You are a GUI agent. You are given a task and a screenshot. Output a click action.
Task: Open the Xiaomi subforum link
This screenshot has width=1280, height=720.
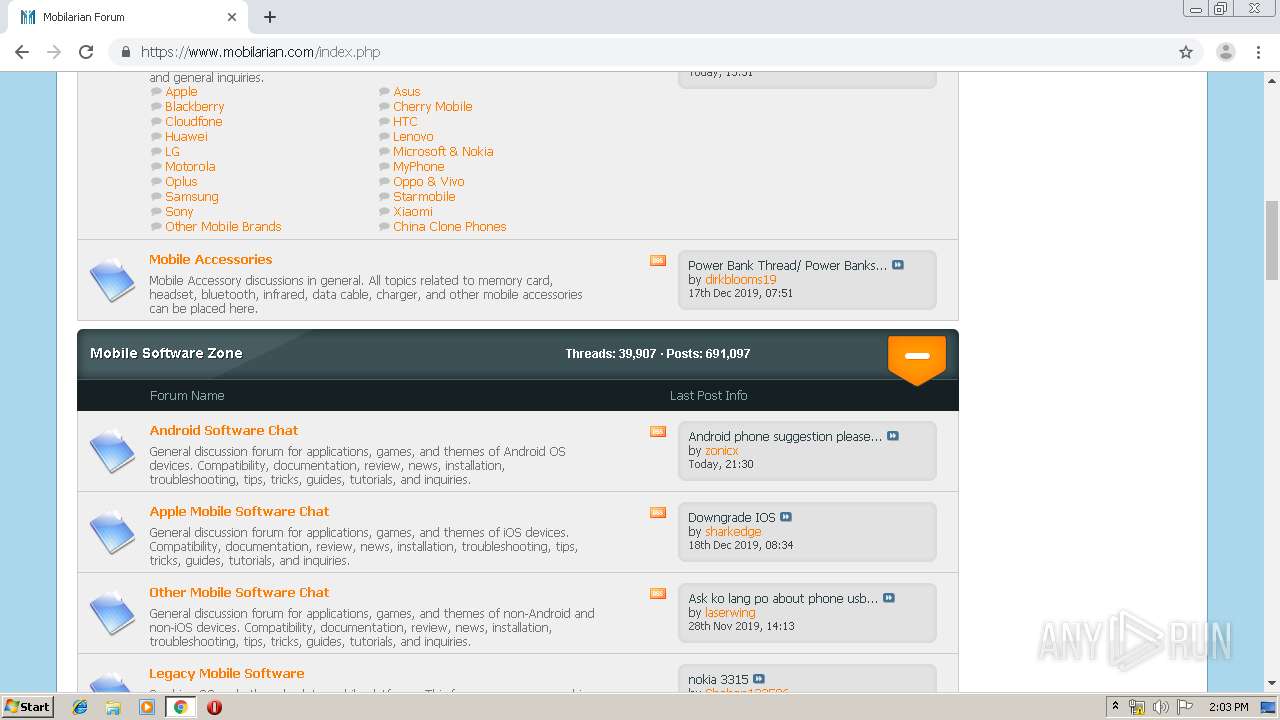click(x=413, y=211)
